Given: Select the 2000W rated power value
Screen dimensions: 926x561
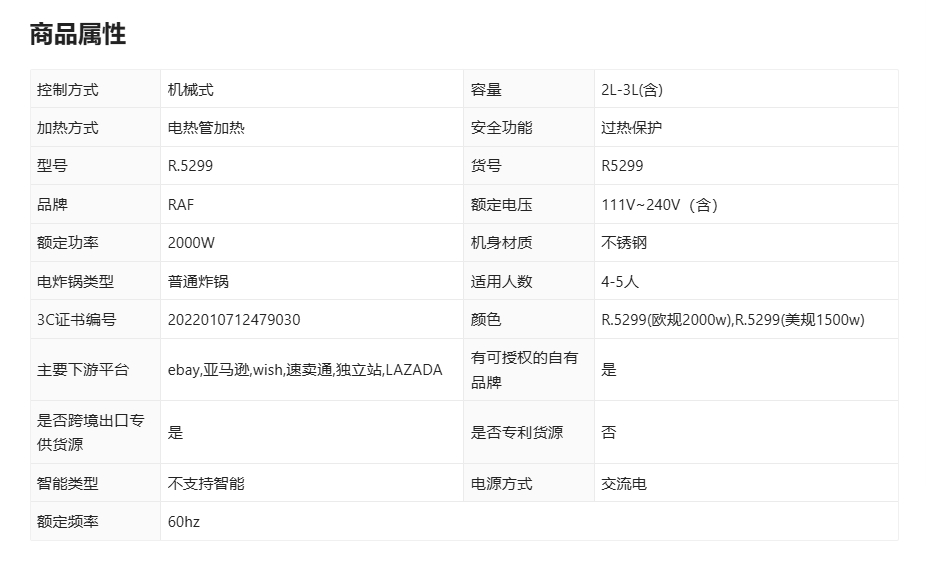Looking at the screenshot, I should (x=191, y=243).
